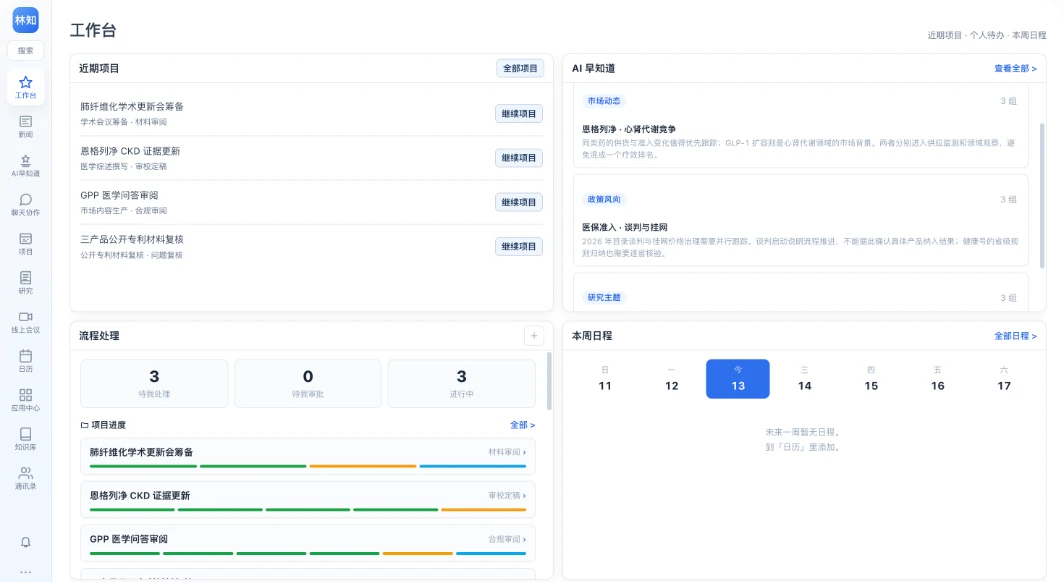The height and width of the screenshot is (582, 1064).
Task: Open the 医保准入 · 谈判与挂网 card
Action: pos(801,221)
